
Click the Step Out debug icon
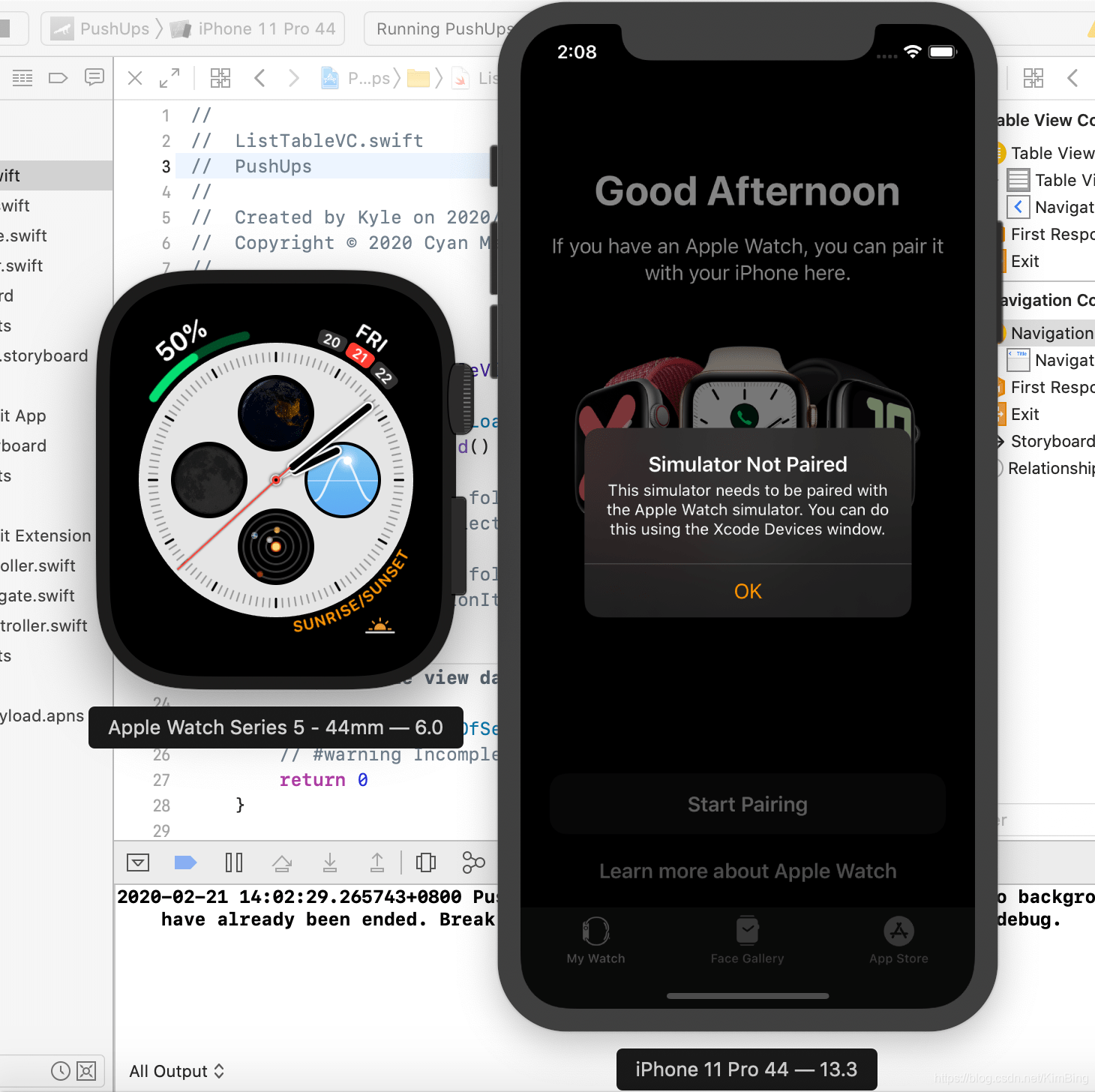click(x=377, y=862)
